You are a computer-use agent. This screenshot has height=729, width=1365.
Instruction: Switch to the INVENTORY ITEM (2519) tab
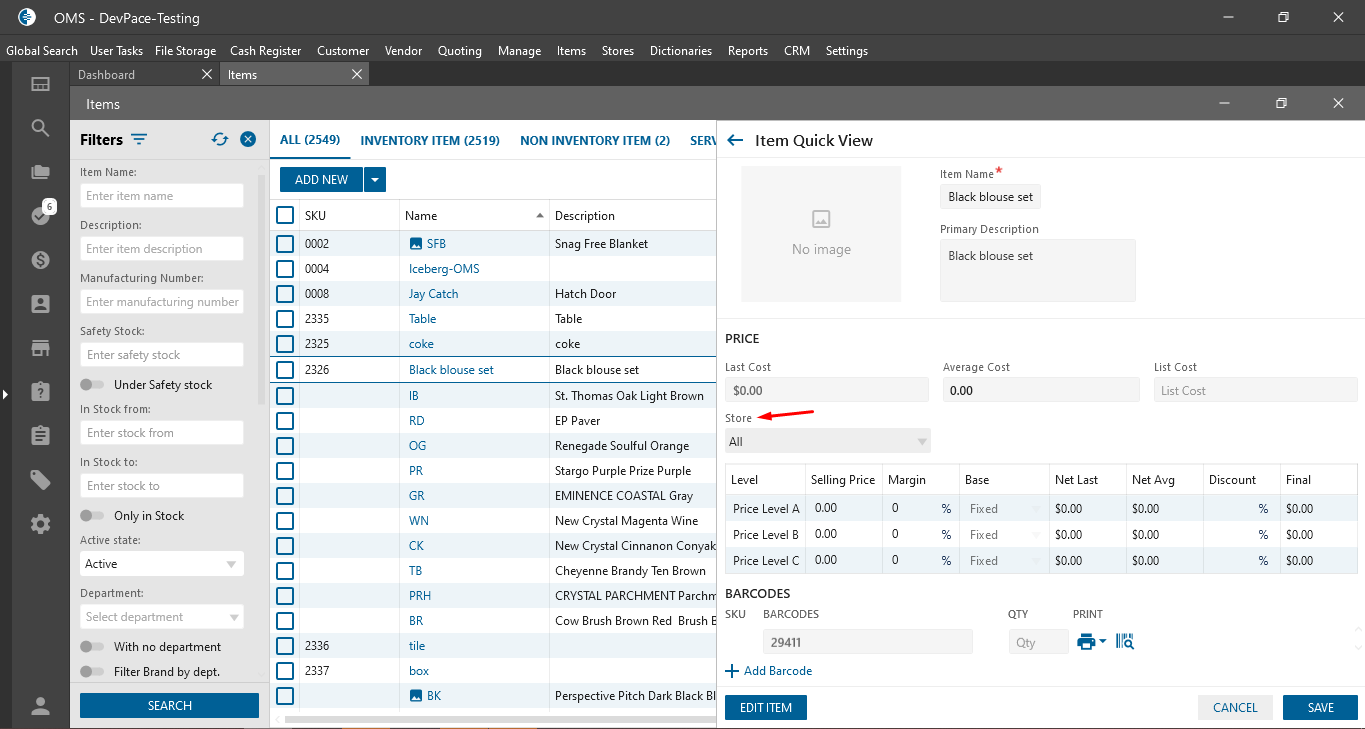[430, 141]
